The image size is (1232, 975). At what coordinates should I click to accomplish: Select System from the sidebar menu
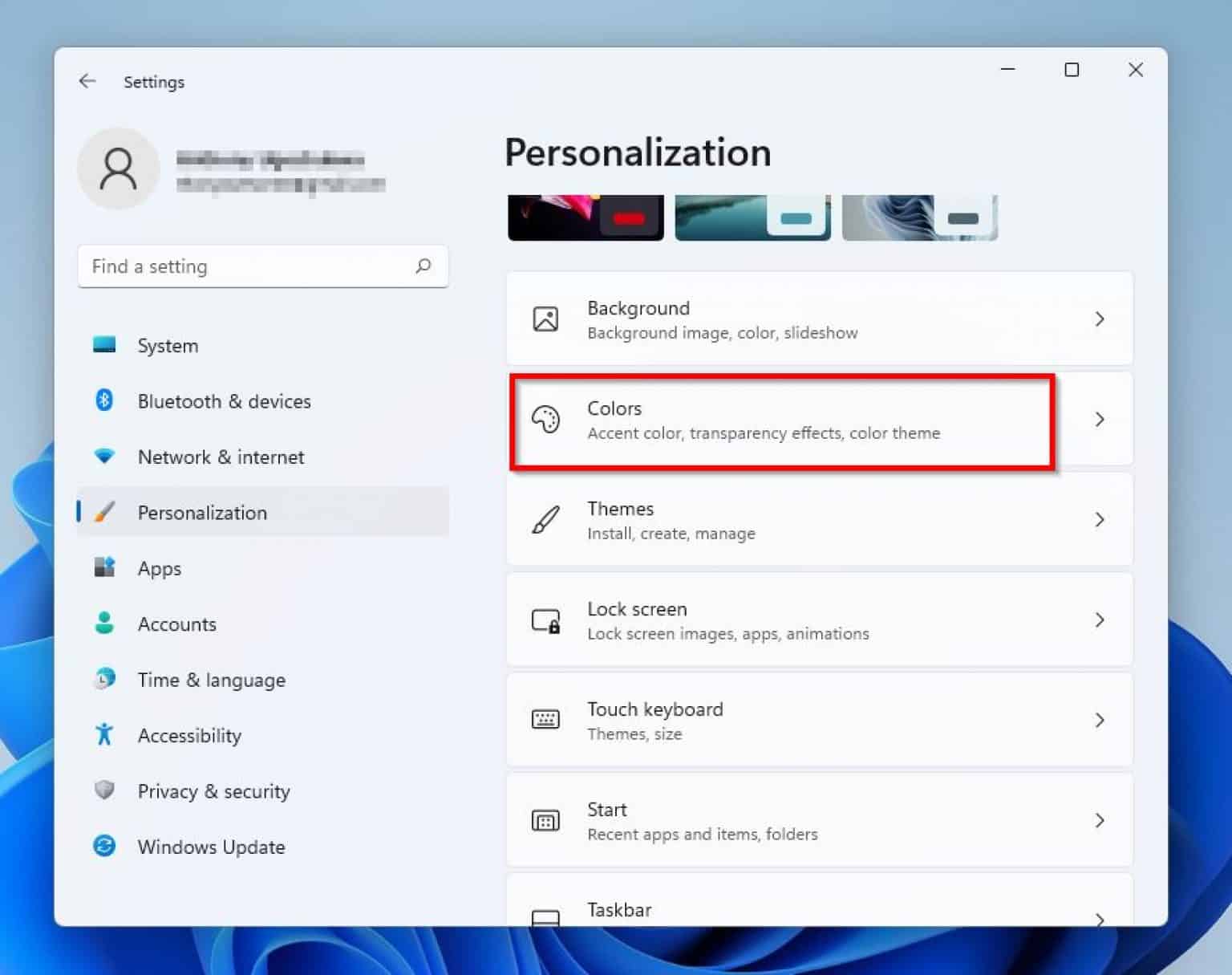[x=167, y=345]
